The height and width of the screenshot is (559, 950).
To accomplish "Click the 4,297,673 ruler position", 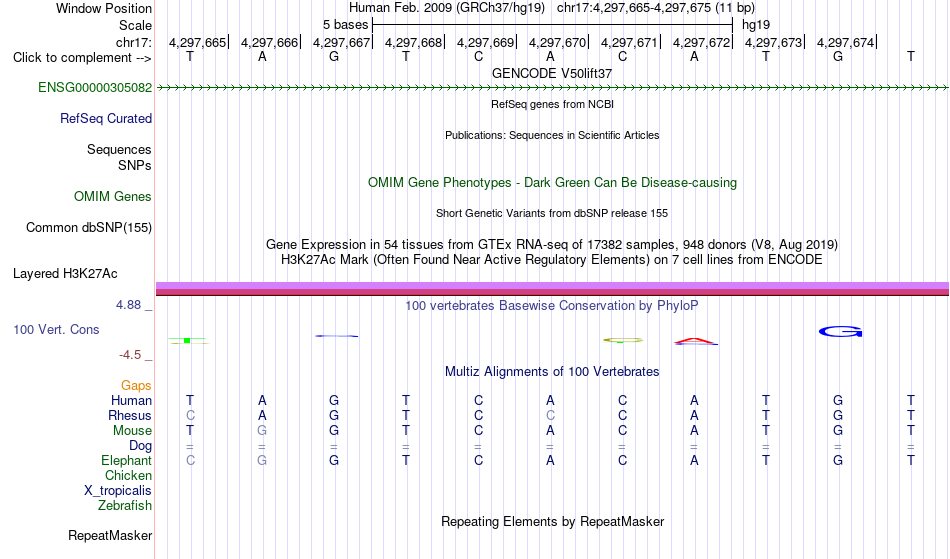I will point(773,42).
